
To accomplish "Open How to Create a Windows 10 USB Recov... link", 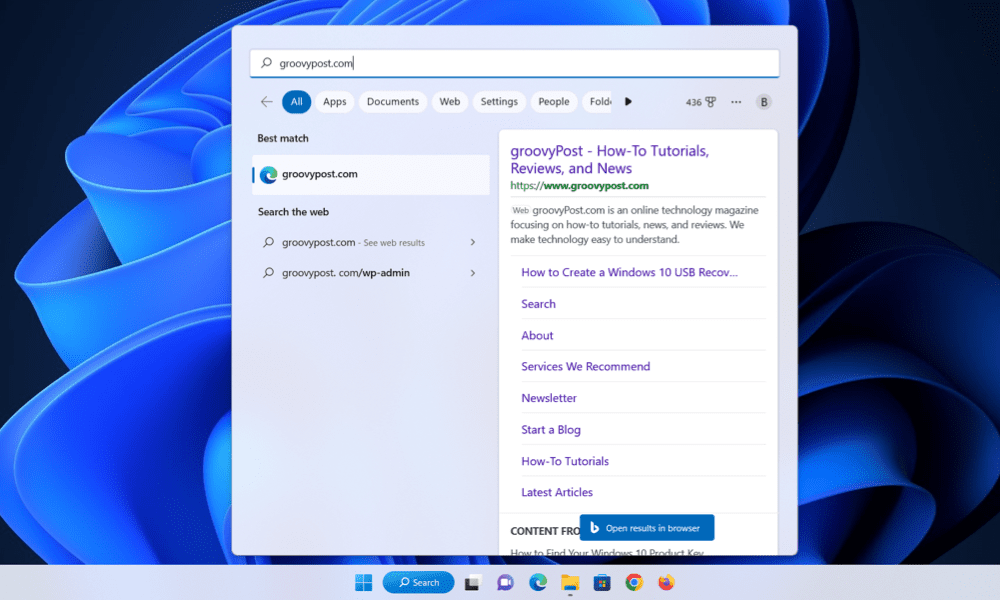I will pos(629,272).
